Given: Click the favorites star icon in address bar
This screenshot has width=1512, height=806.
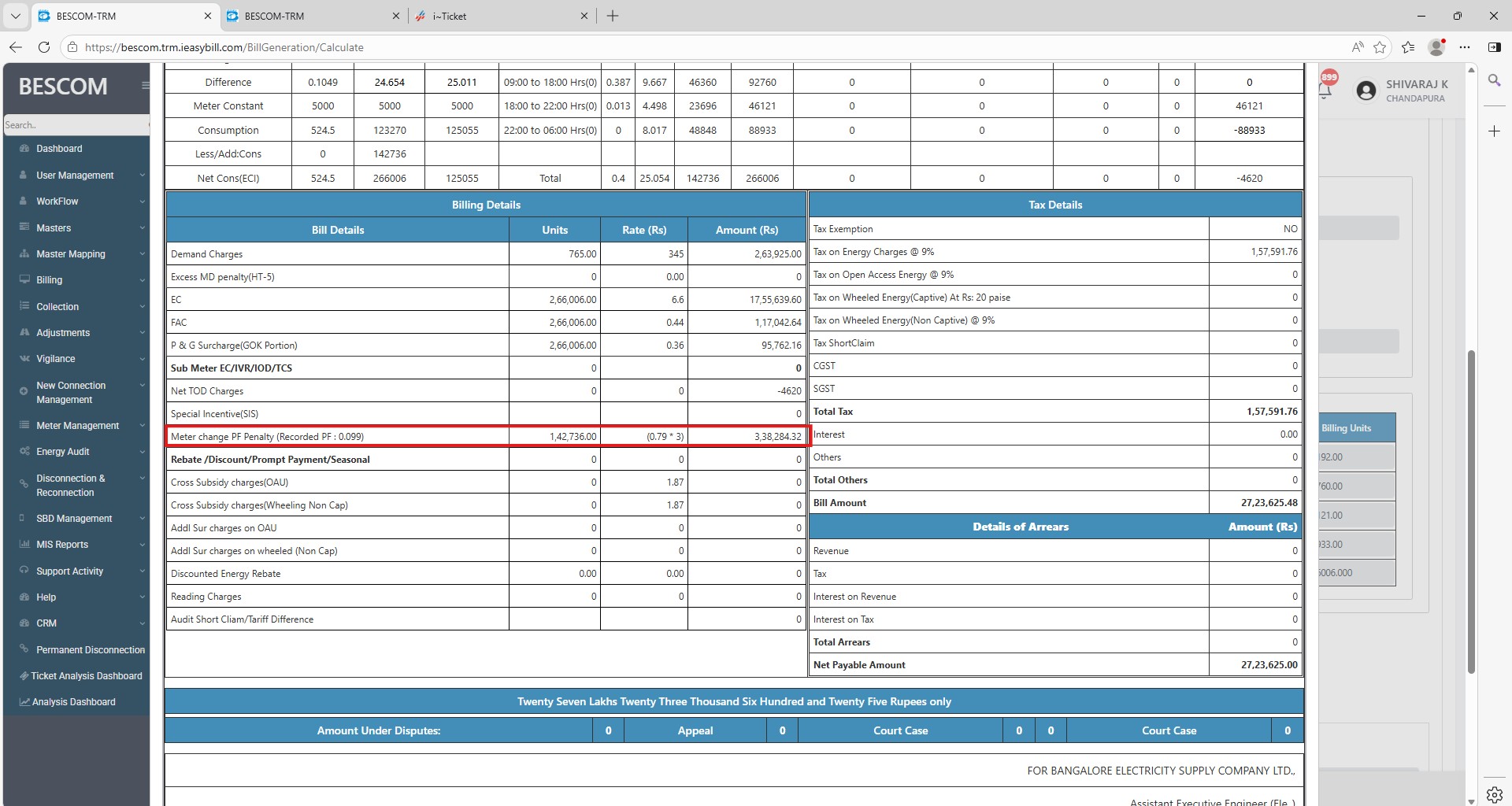Looking at the screenshot, I should point(1380,47).
